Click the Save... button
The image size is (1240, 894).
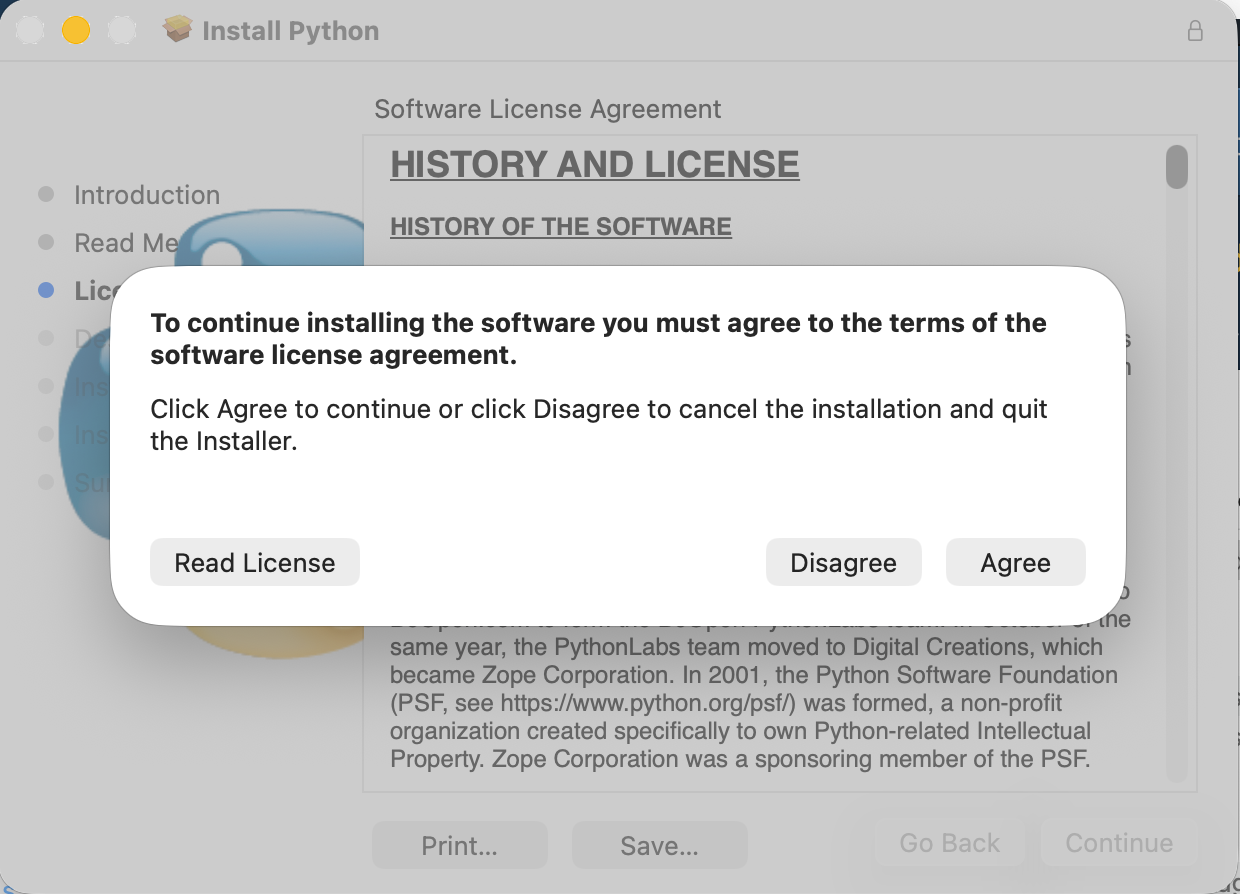coord(659,845)
